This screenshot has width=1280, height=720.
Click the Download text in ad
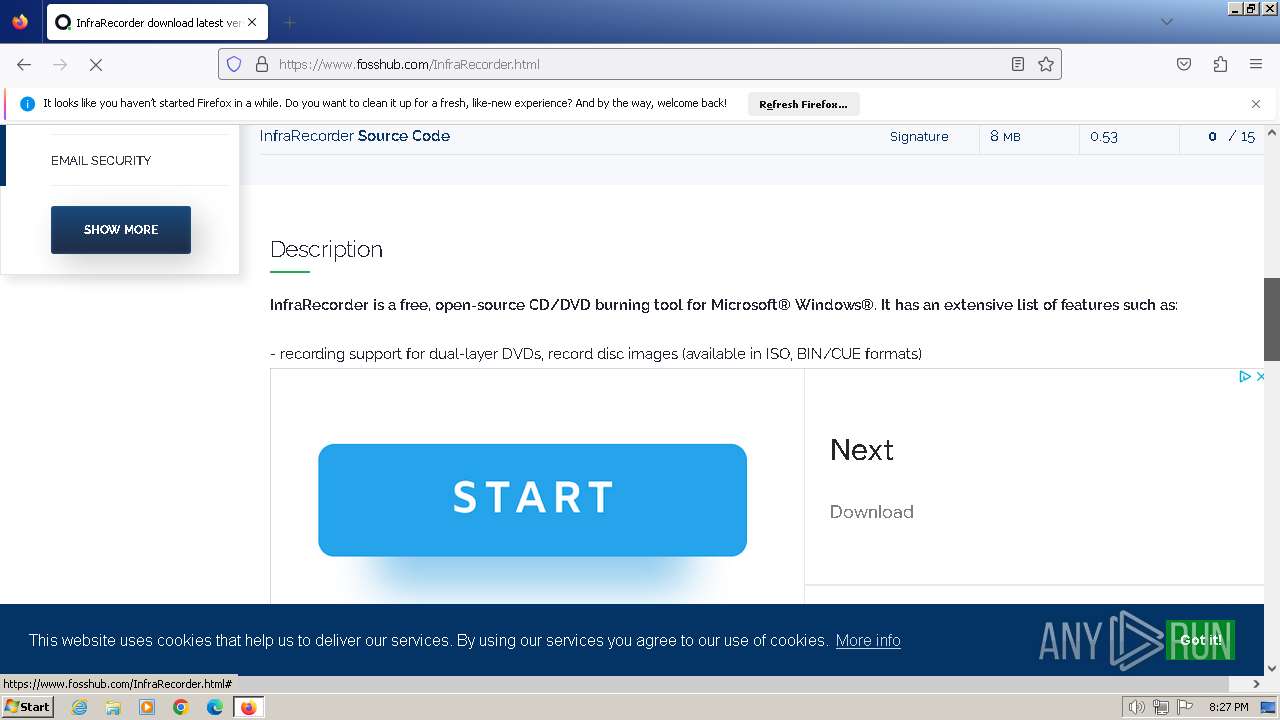871,512
